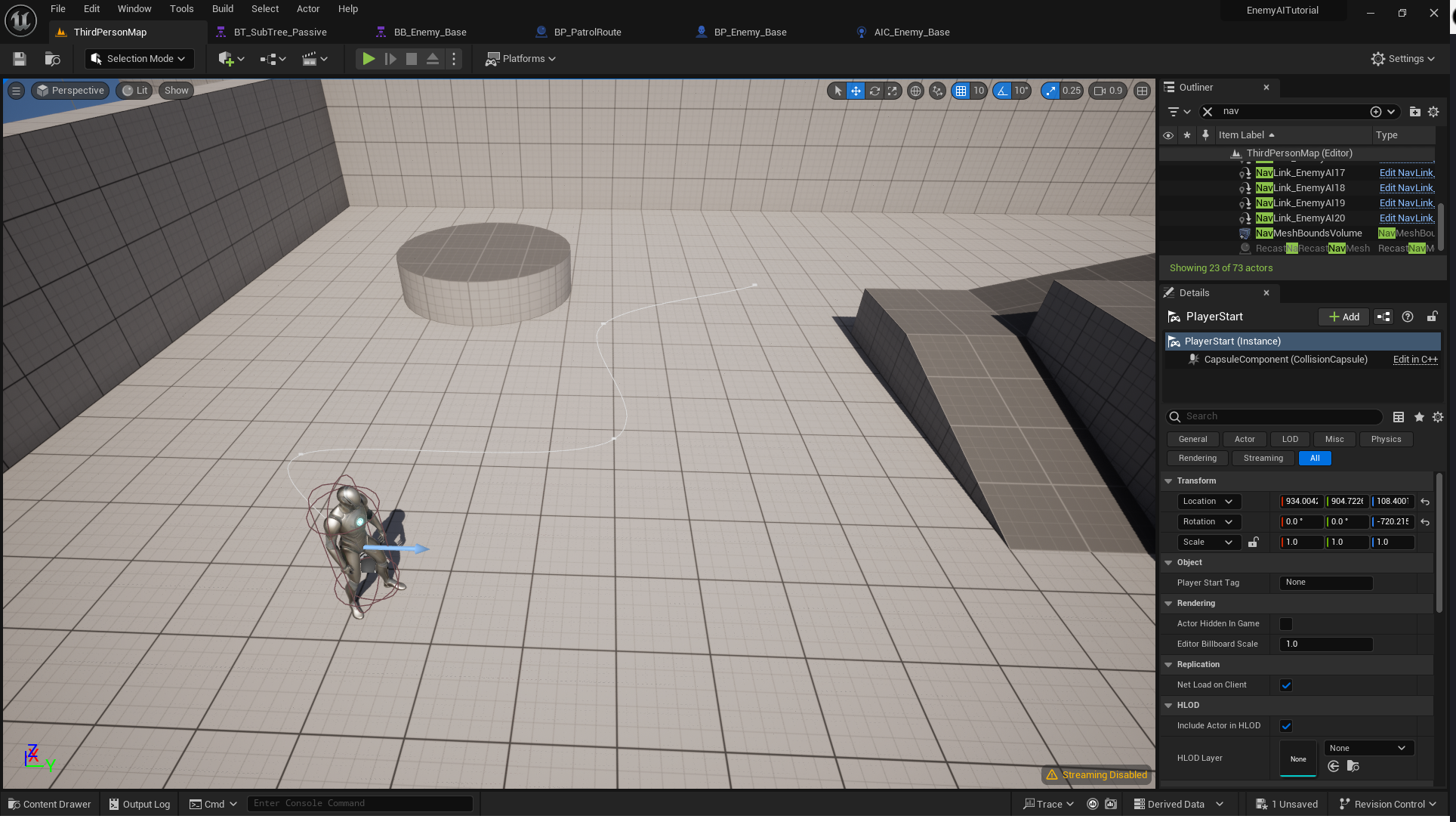1456x822 pixels.
Task: Play the level in editor
Action: (369, 59)
